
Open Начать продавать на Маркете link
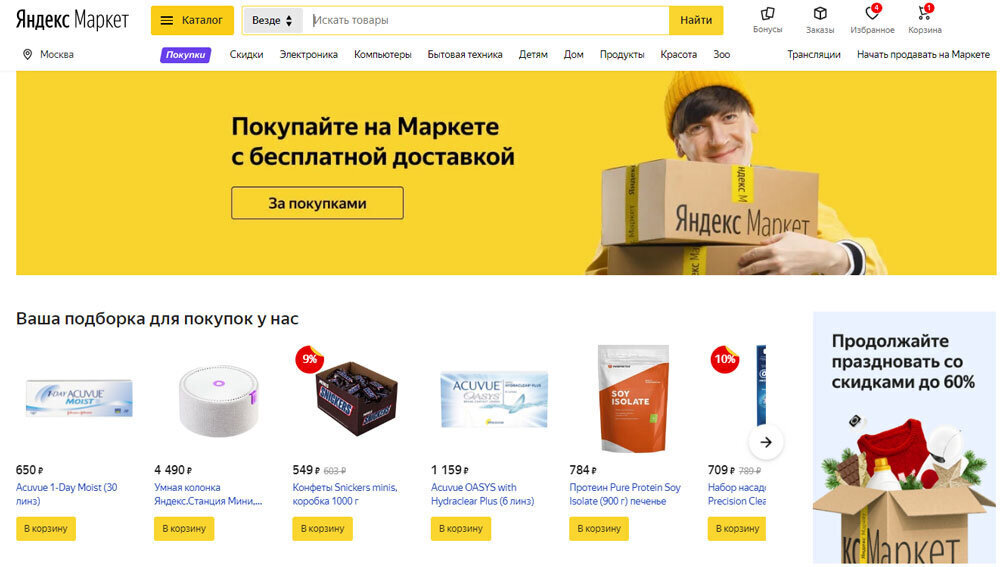[923, 55]
